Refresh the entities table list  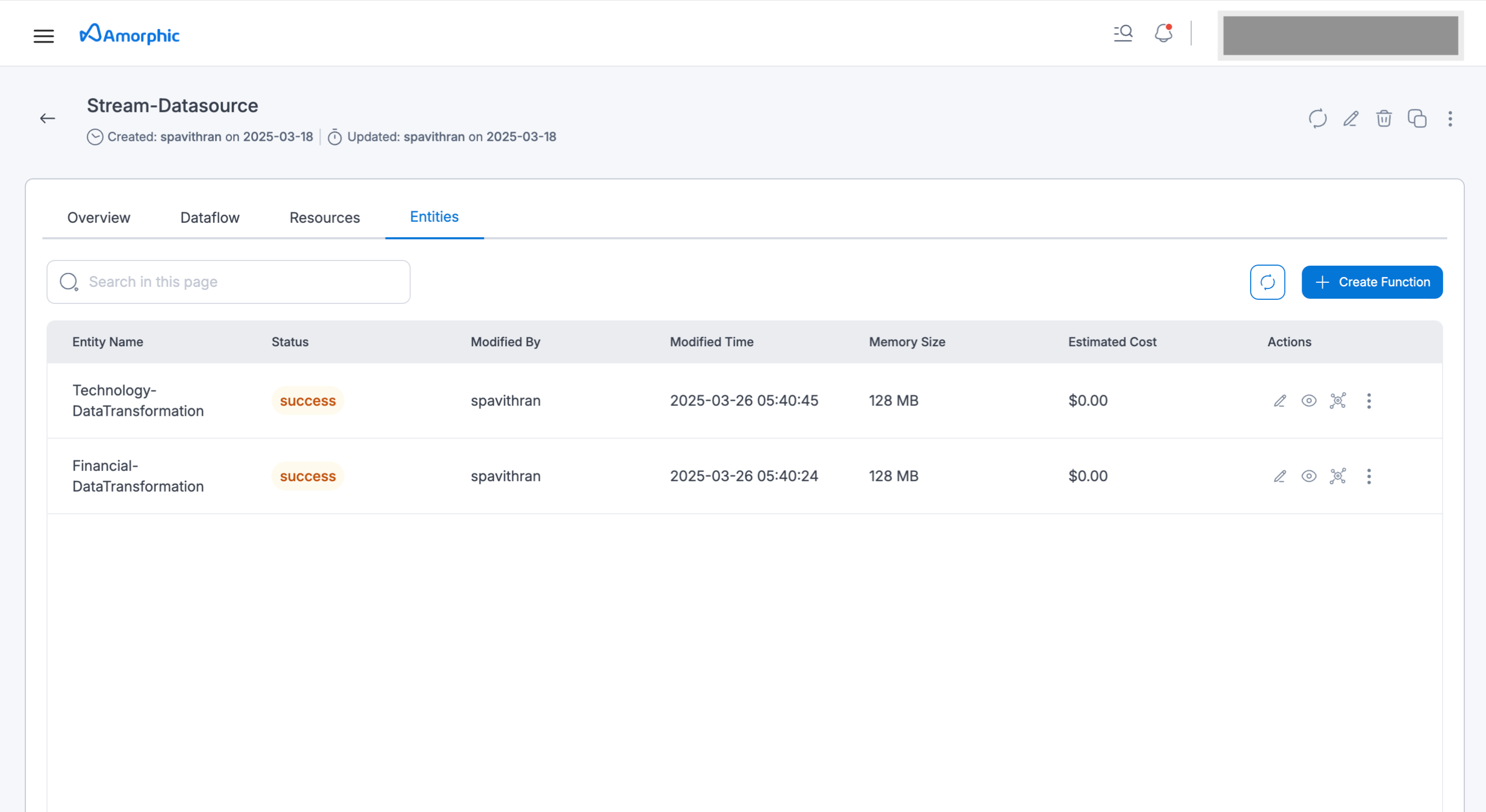click(1267, 282)
